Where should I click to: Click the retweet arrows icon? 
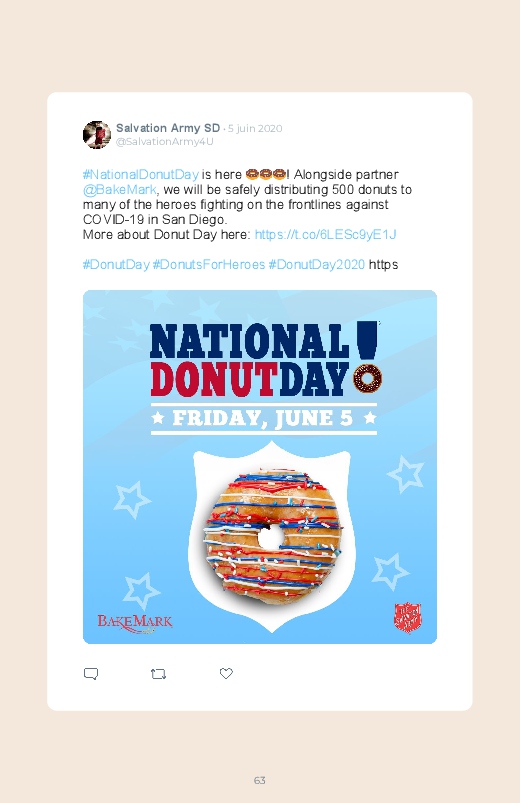158,674
